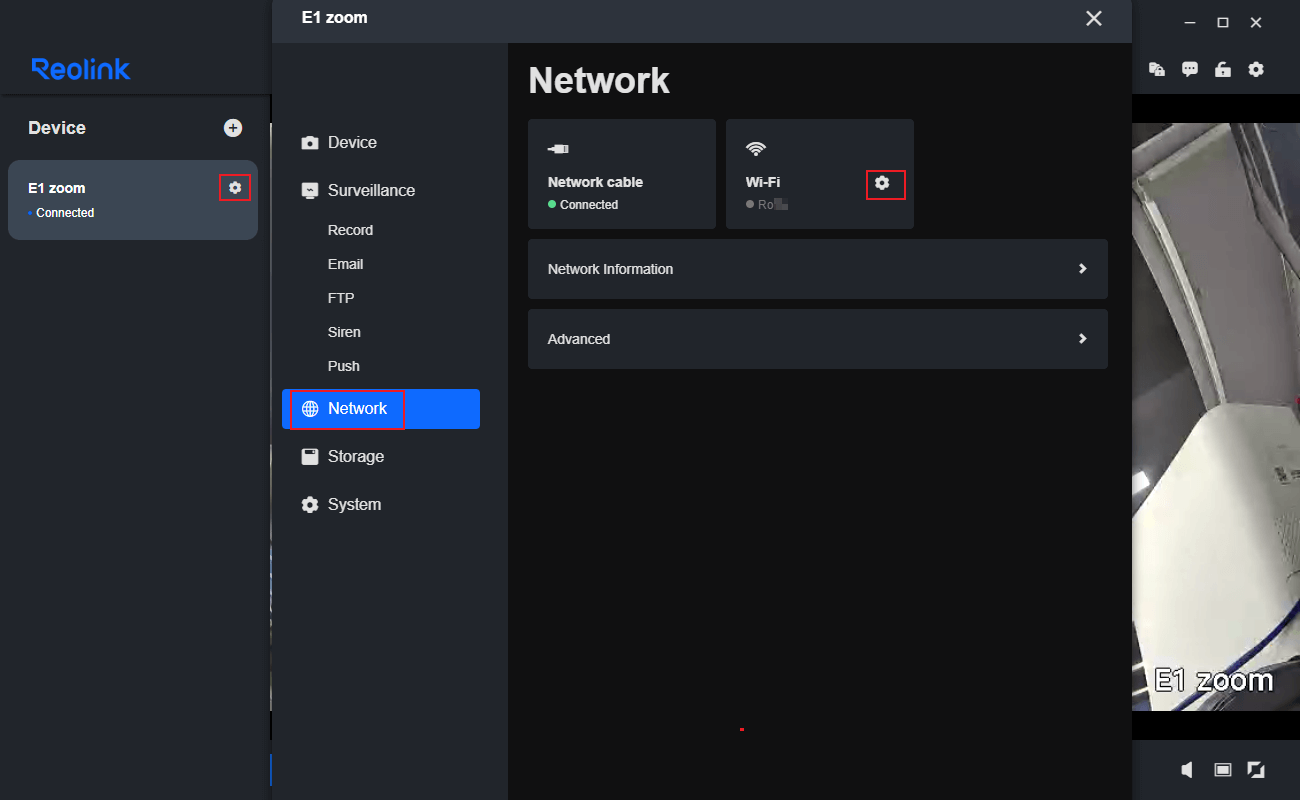
Task: Click the E1 zoom device thumbnail in Device list
Action: click(120, 200)
